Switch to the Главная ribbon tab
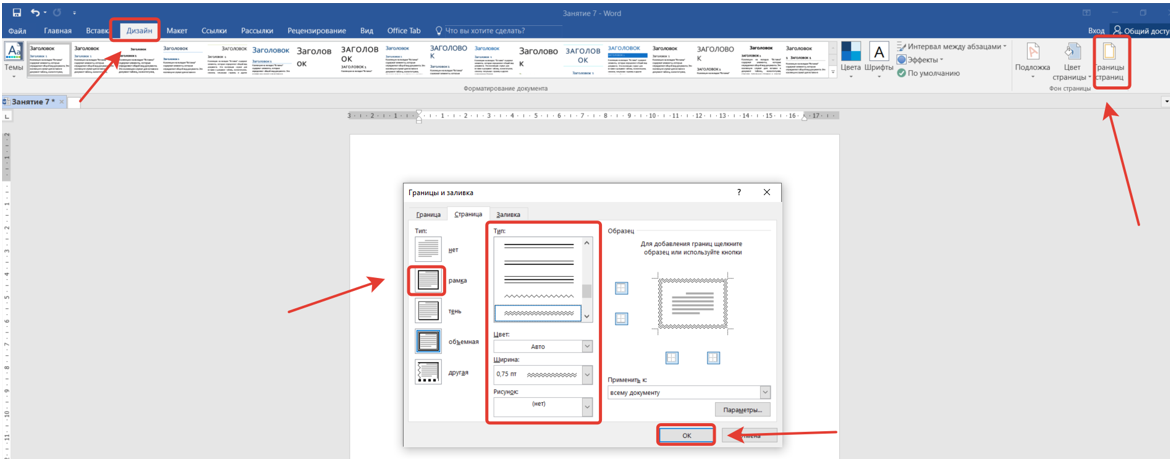Viewport: 1170px width, 460px height. point(57,31)
